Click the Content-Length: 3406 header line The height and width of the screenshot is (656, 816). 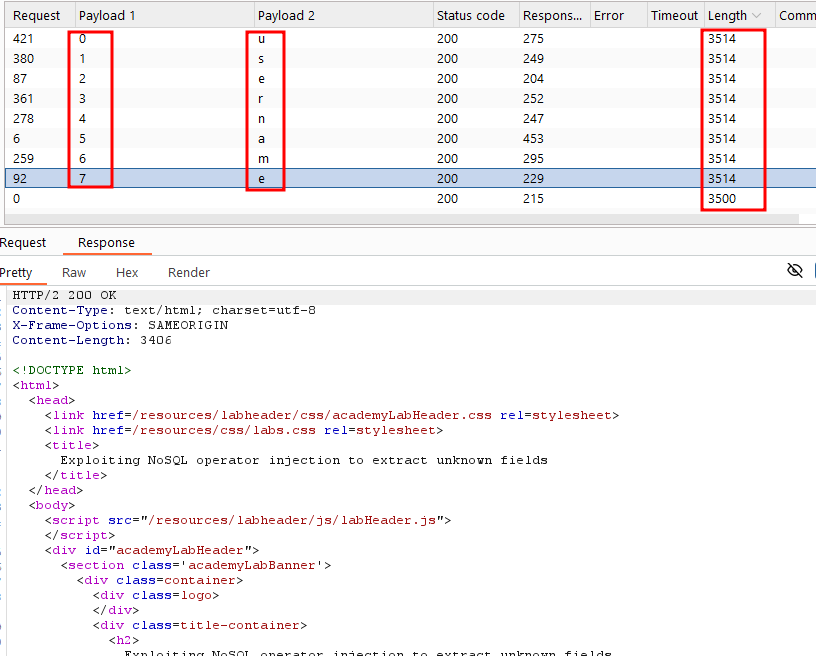[92, 340]
